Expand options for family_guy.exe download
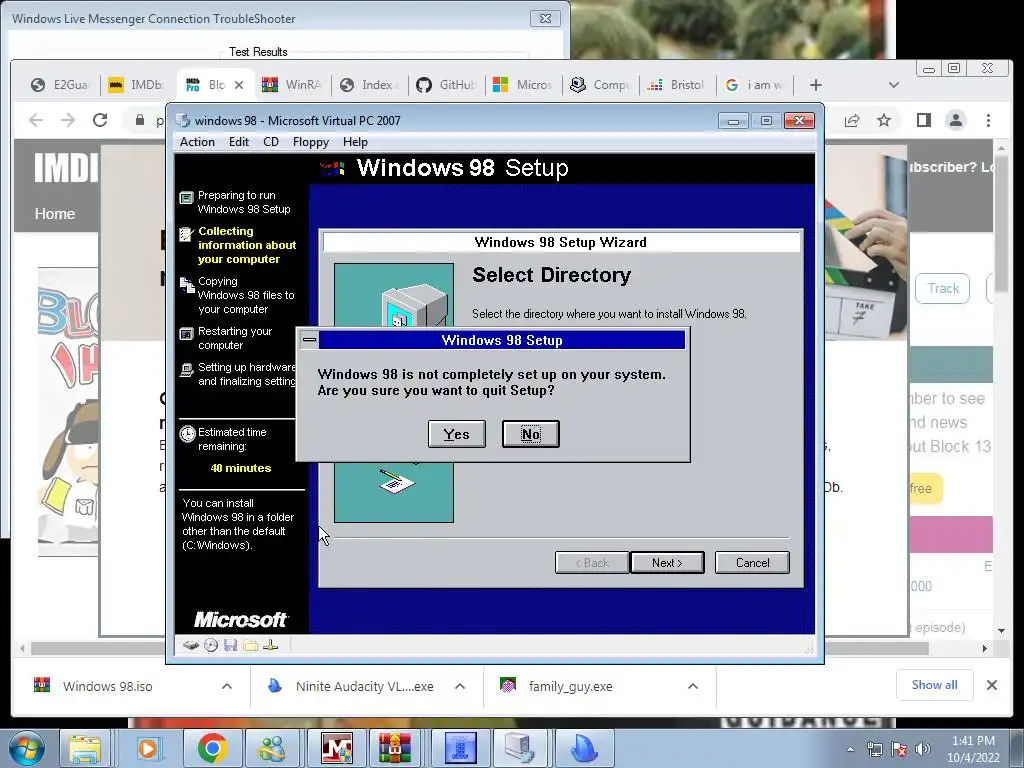 [693, 686]
